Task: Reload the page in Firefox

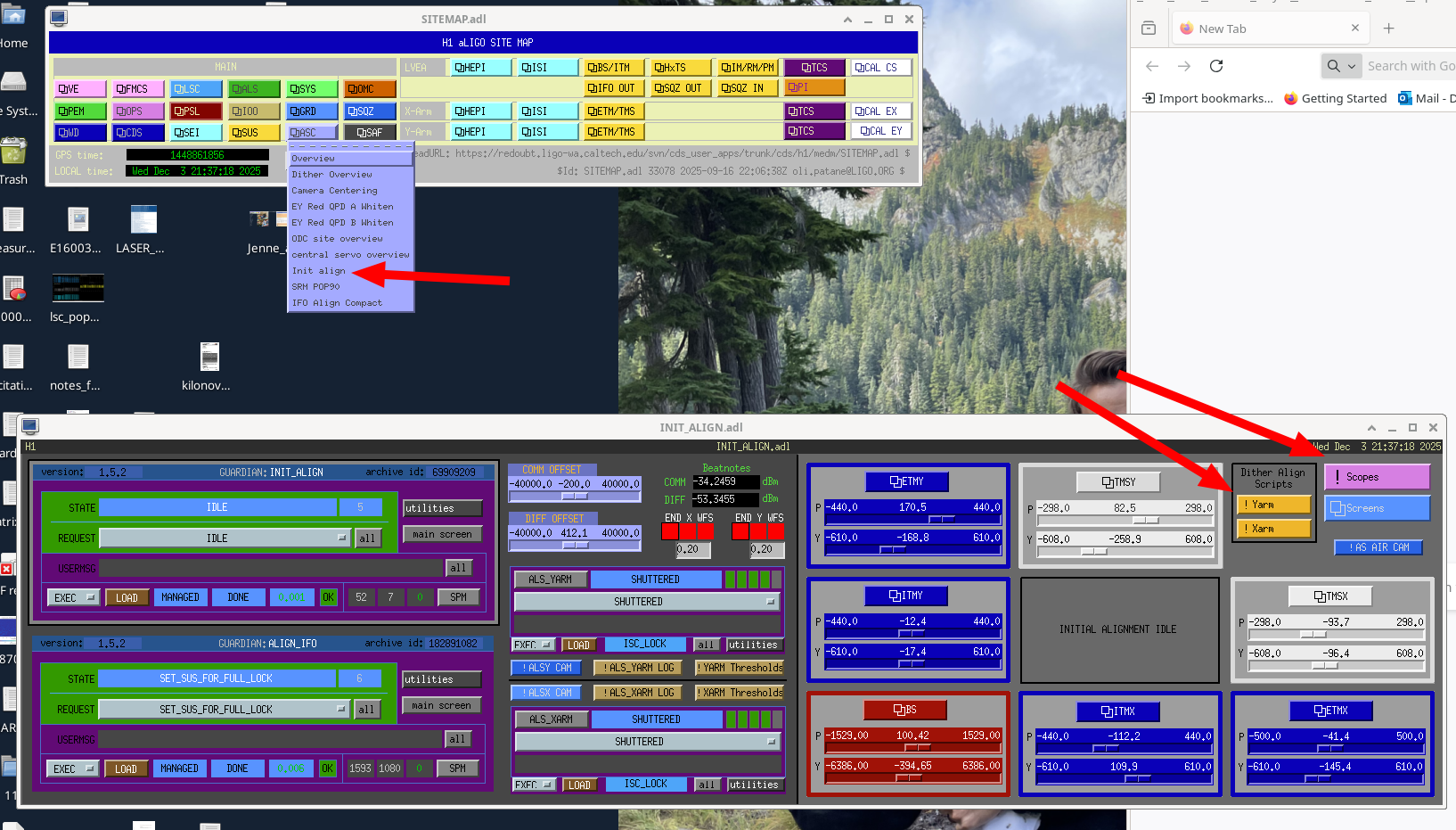Action: pyautogui.click(x=1216, y=66)
